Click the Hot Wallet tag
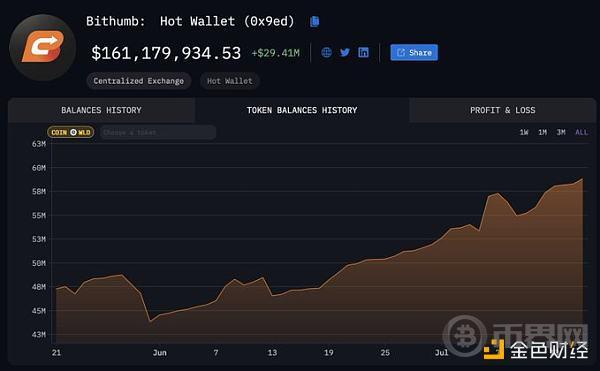The image size is (600, 371). point(230,81)
